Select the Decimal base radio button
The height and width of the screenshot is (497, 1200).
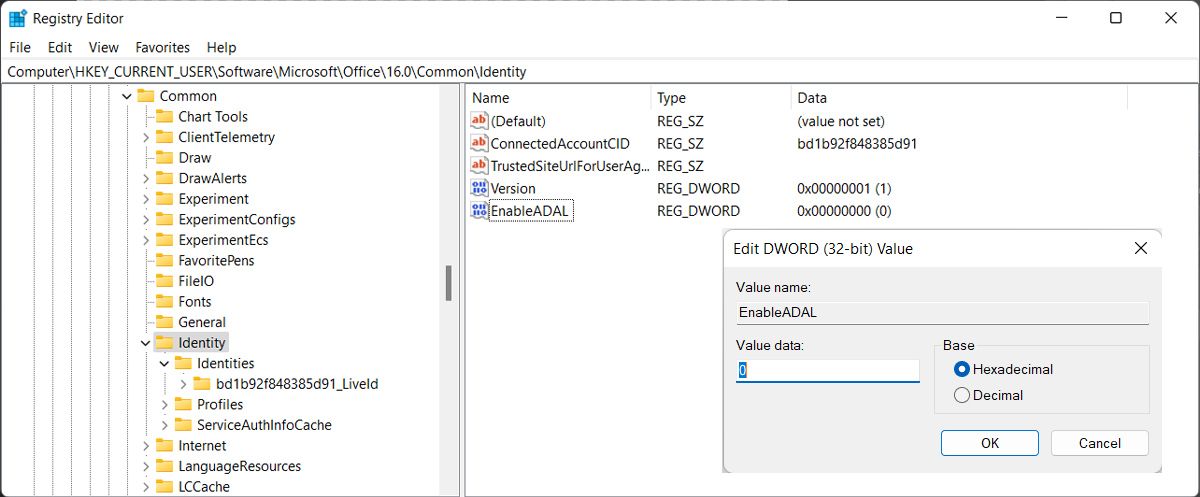coord(962,395)
